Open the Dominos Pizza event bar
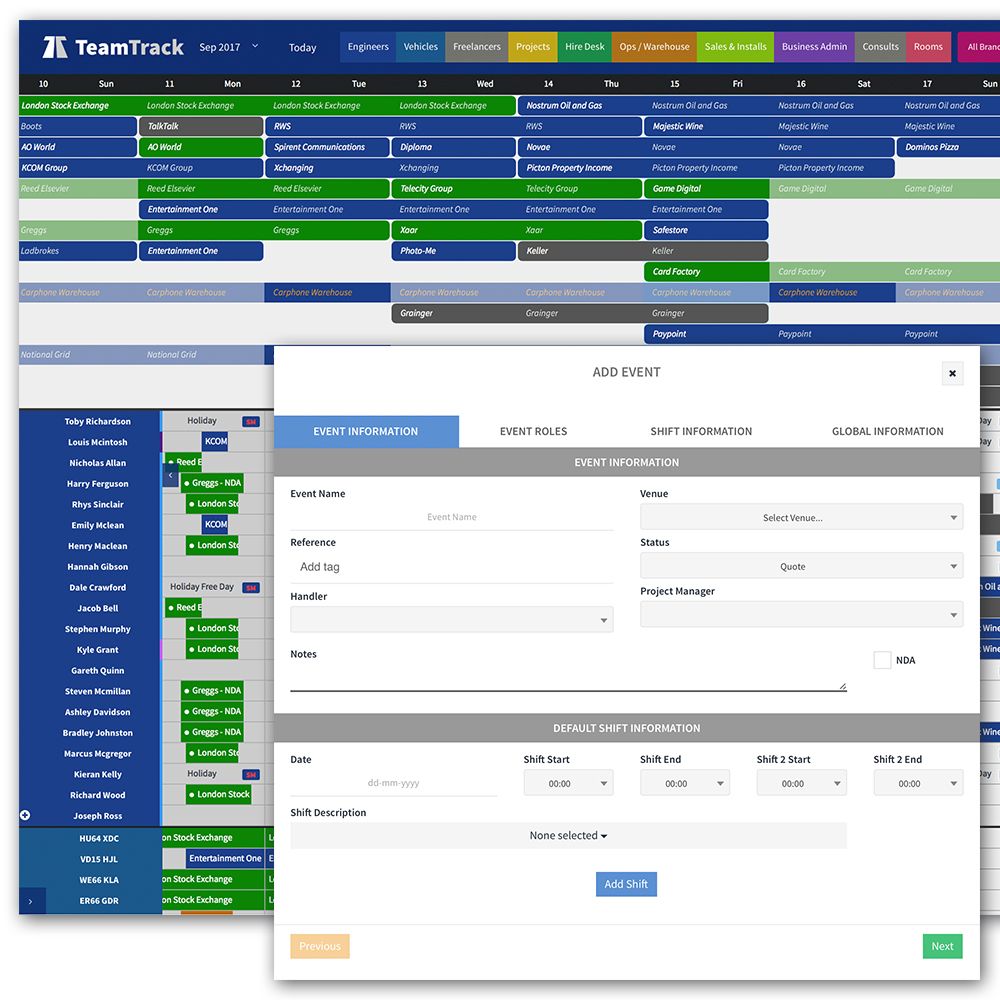The height and width of the screenshot is (1000, 1000). 948,147
